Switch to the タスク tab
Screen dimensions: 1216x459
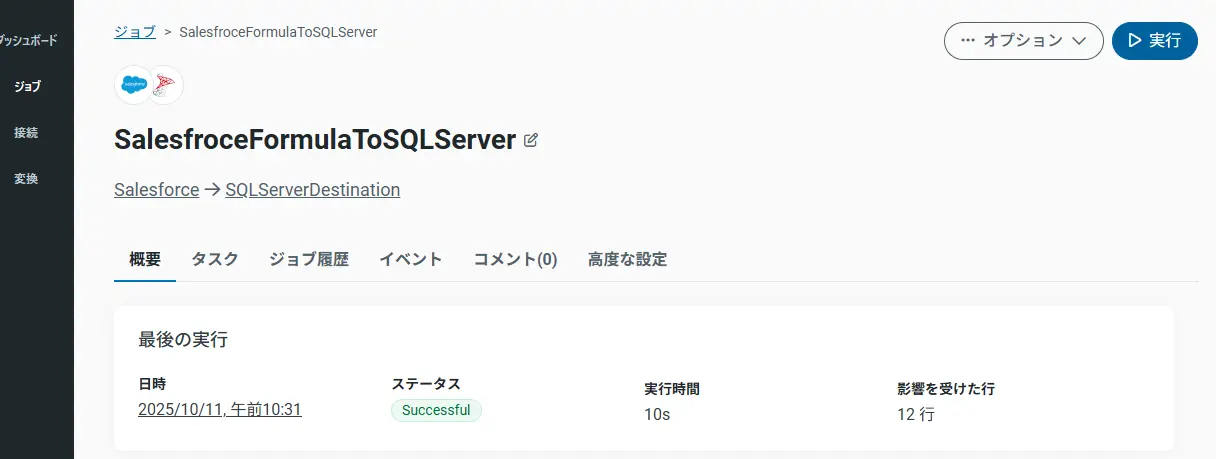point(215,260)
